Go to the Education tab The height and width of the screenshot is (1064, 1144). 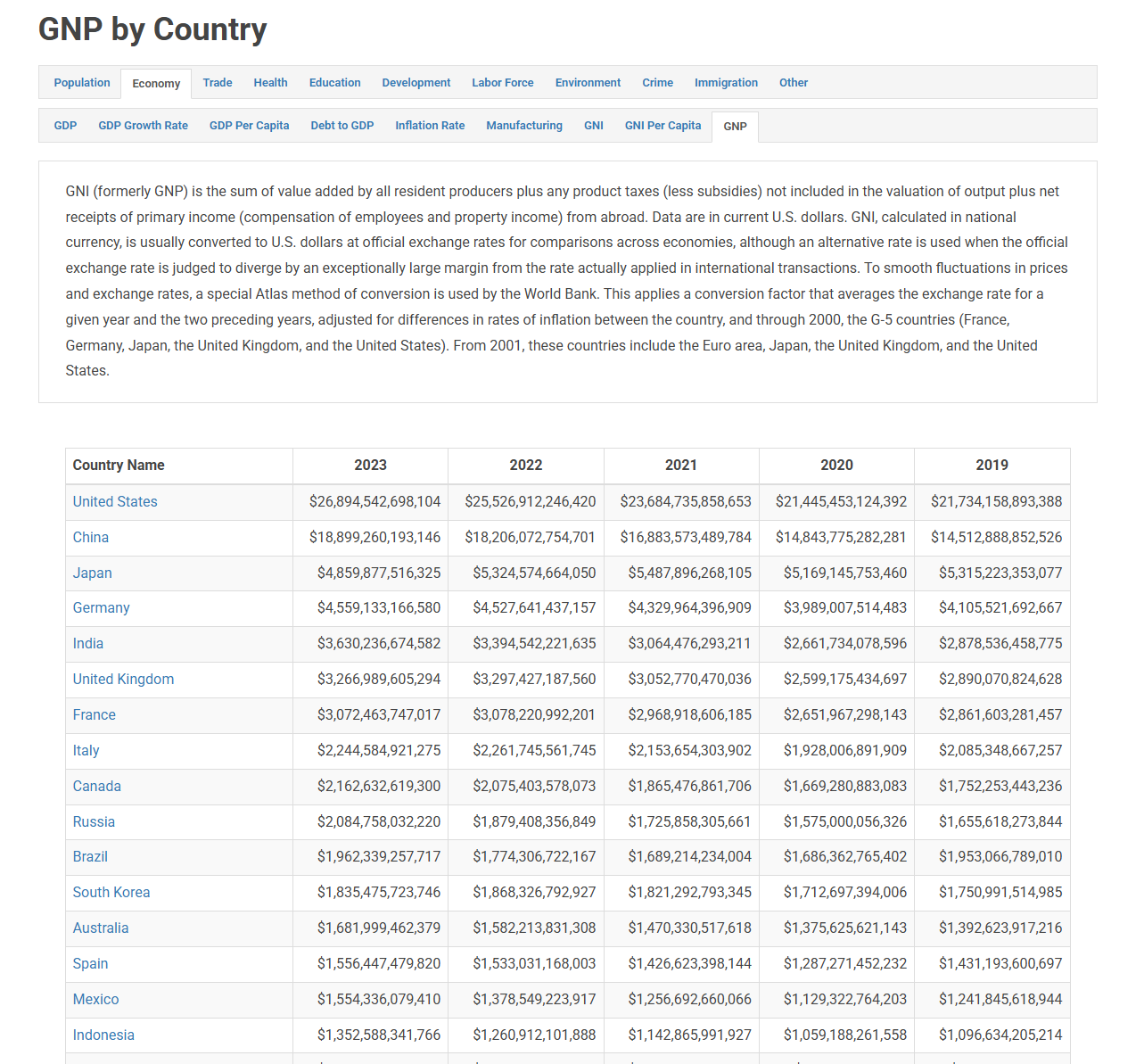click(x=335, y=83)
